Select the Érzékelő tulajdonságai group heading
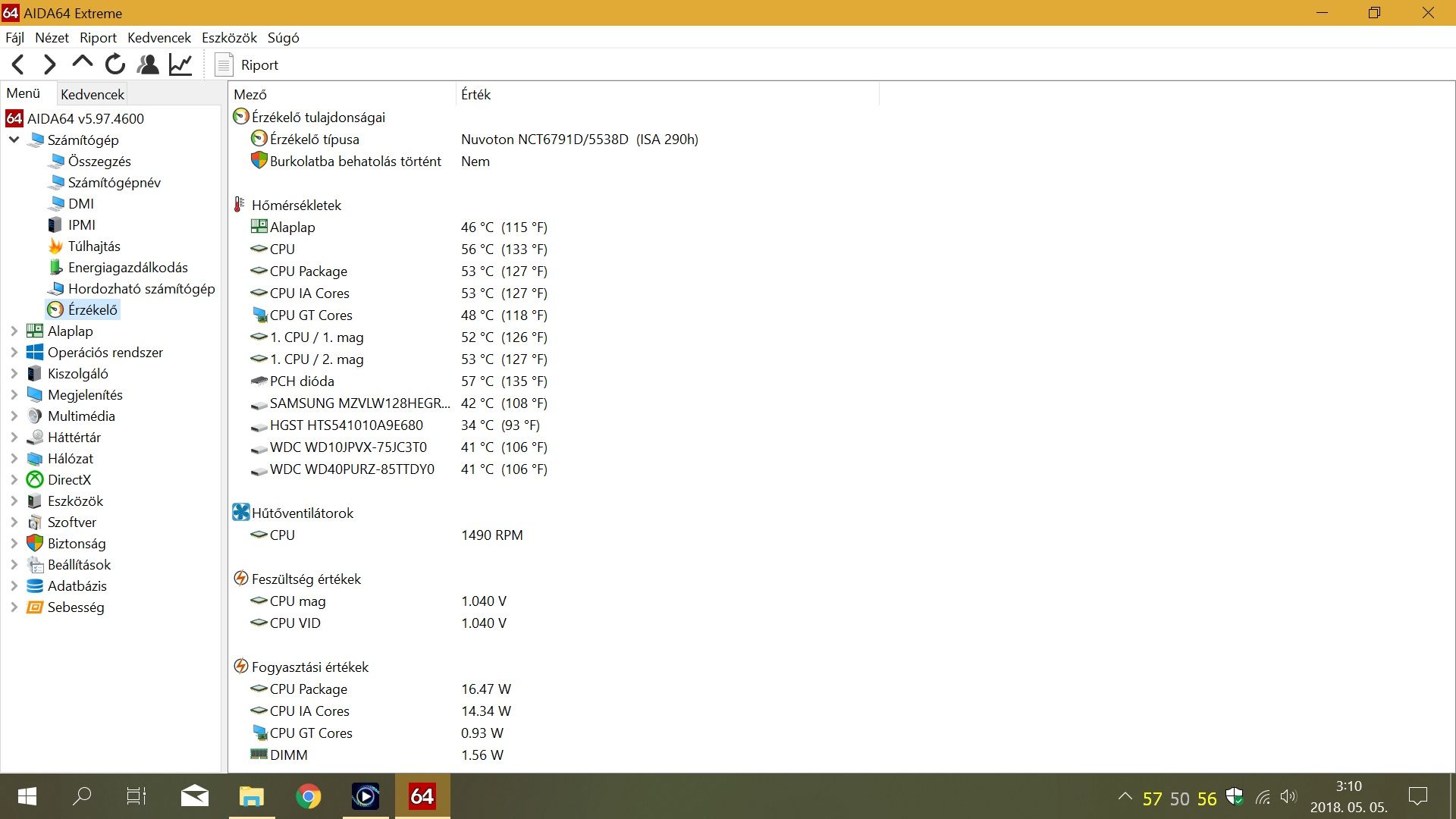This screenshot has height=819, width=1456. coord(309,118)
